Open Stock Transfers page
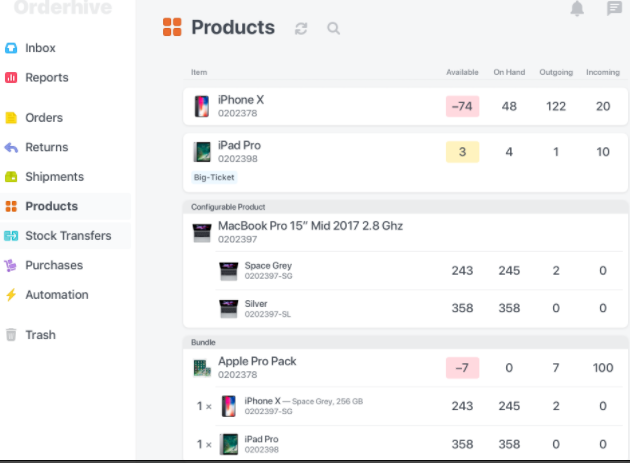This screenshot has width=630, height=463. click(x=67, y=236)
